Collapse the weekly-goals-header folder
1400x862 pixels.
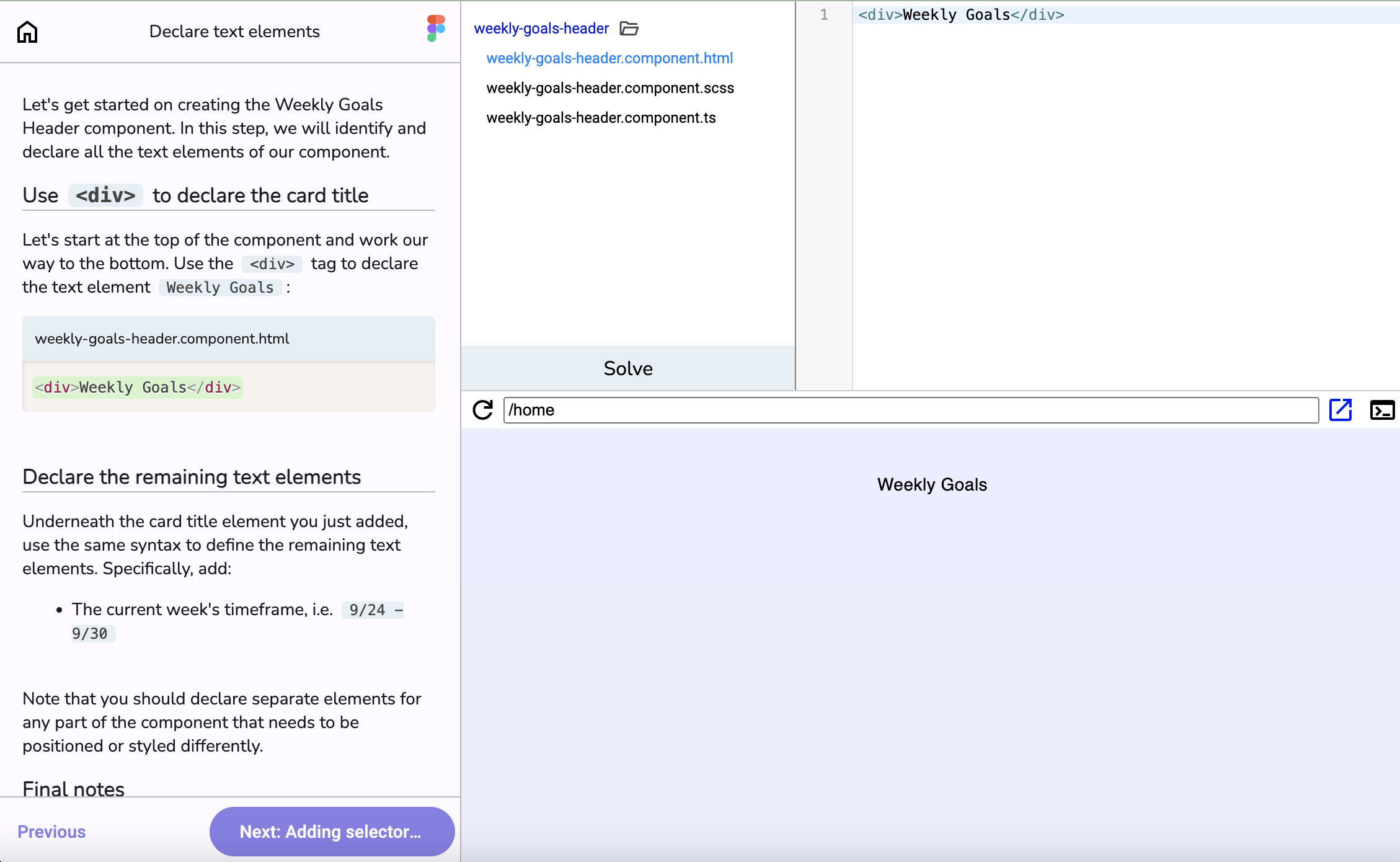pos(541,29)
